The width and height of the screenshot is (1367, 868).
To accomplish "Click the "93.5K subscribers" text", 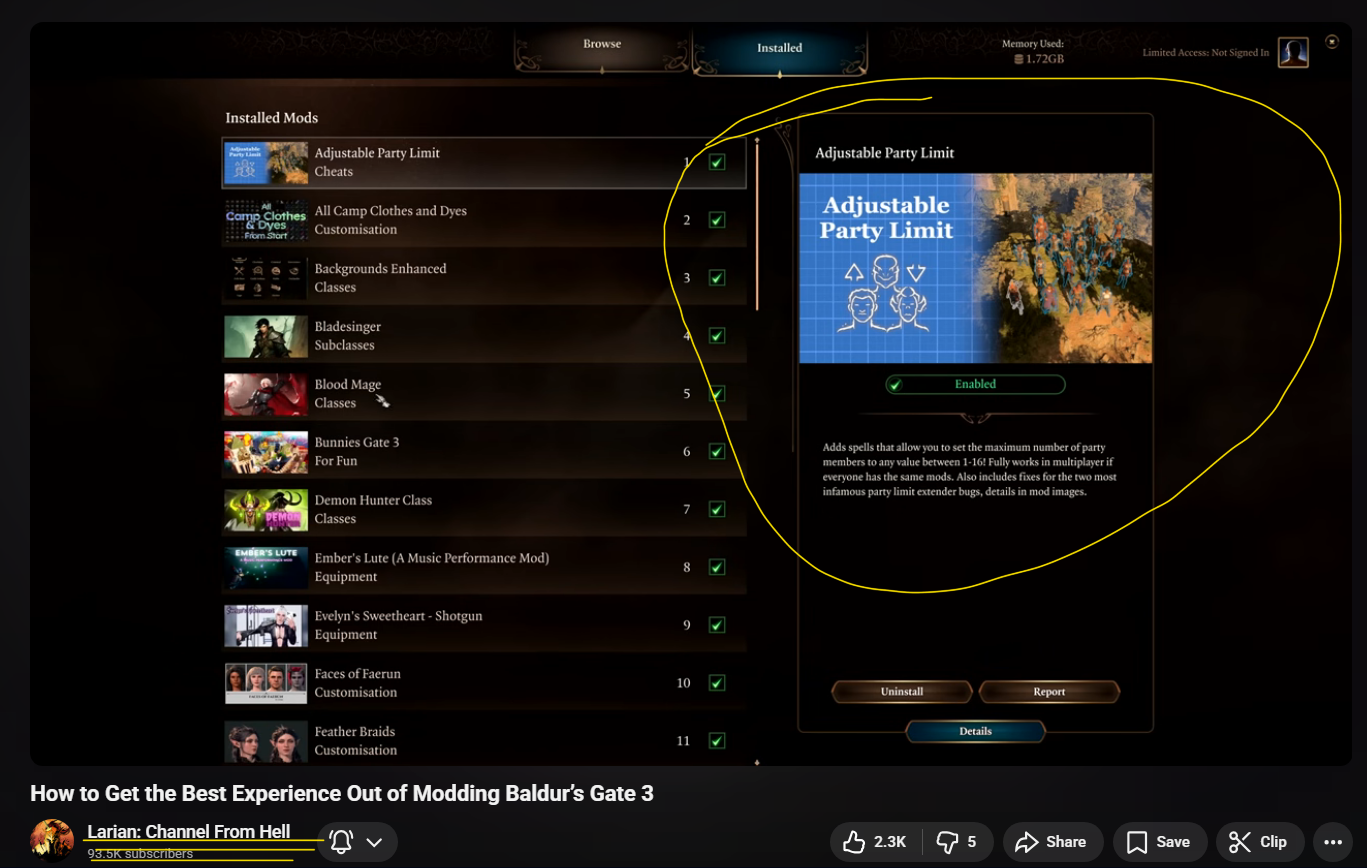I will point(140,854).
